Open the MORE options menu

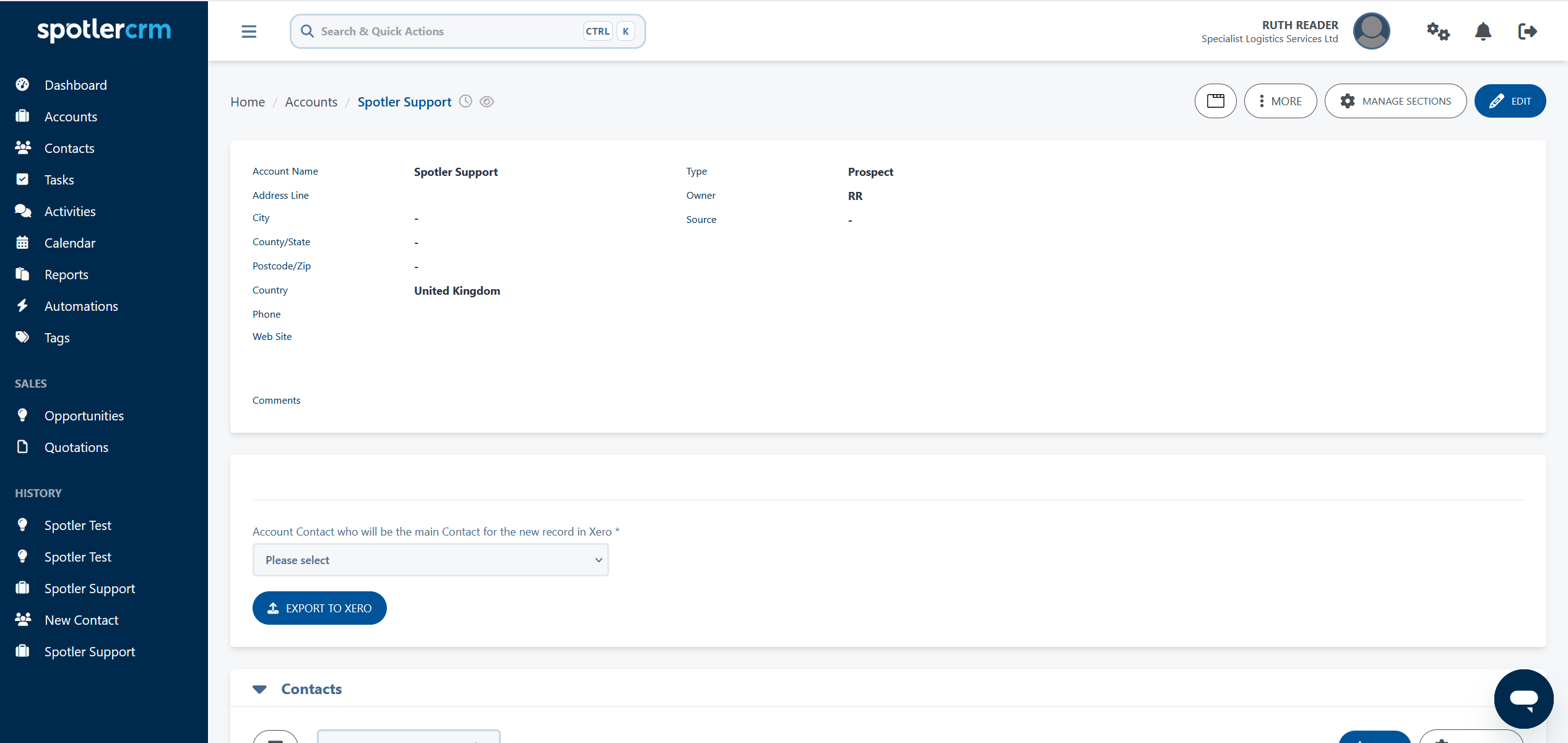[x=1280, y=101]
